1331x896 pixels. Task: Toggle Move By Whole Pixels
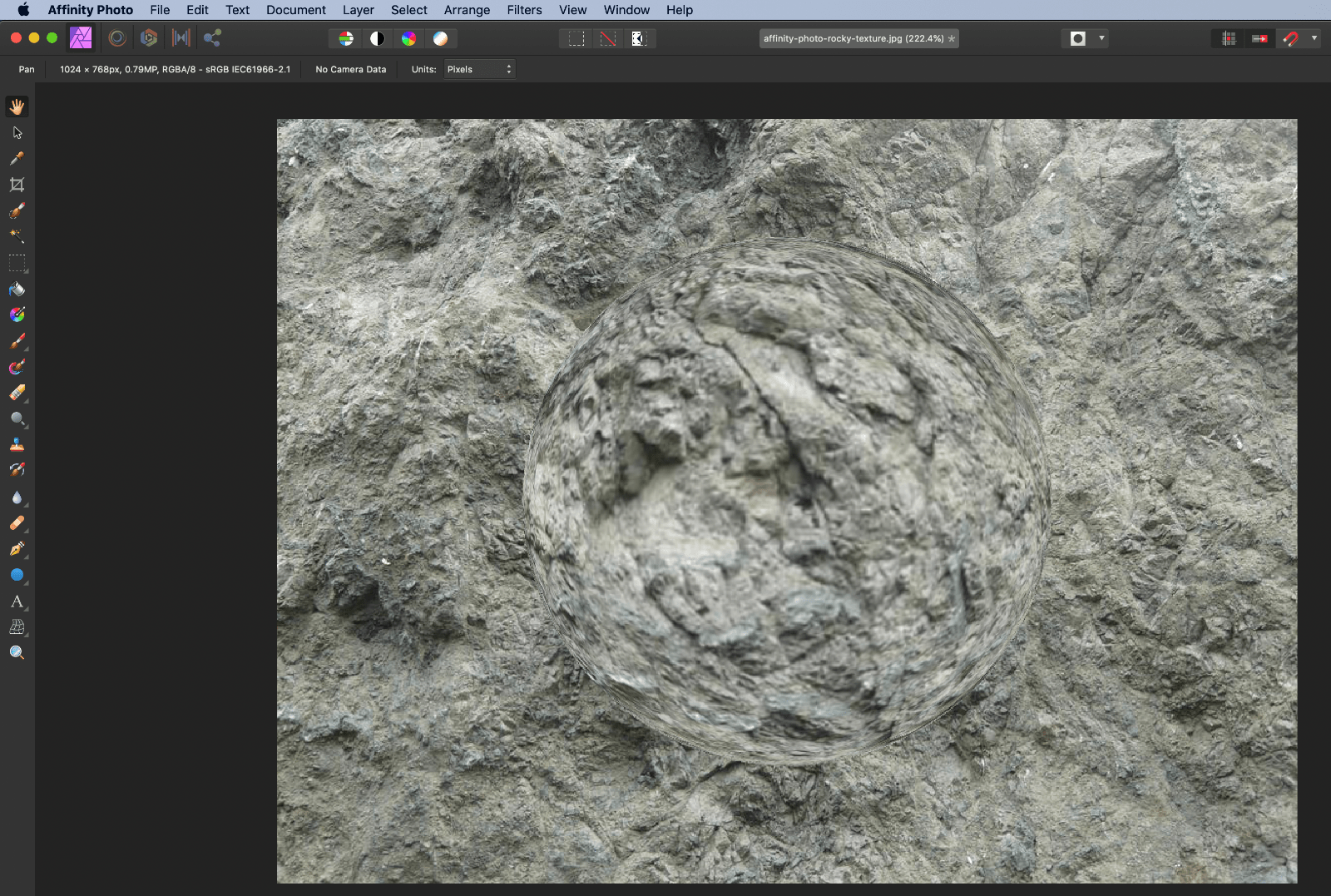pos(1259,38)
